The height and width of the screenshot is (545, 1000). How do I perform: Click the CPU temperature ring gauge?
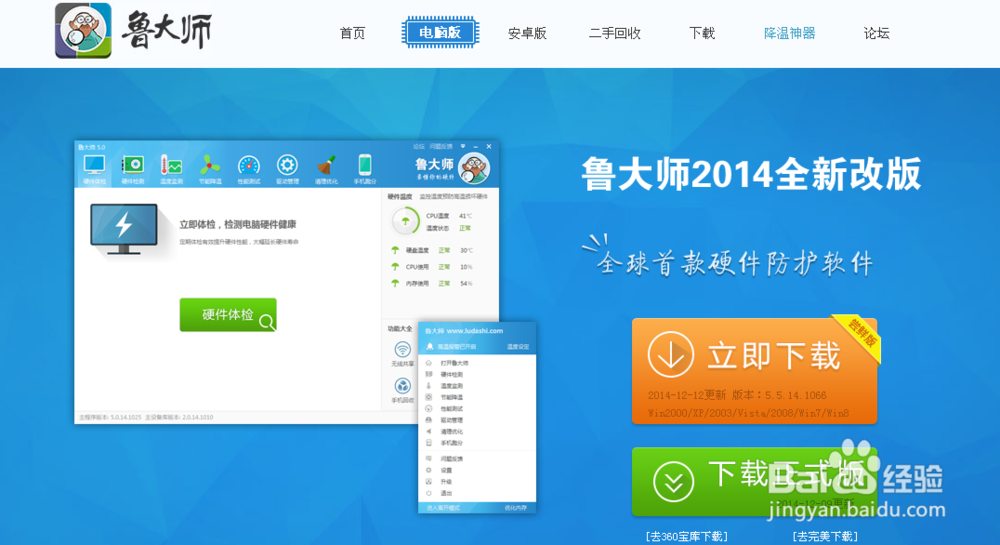405,221
